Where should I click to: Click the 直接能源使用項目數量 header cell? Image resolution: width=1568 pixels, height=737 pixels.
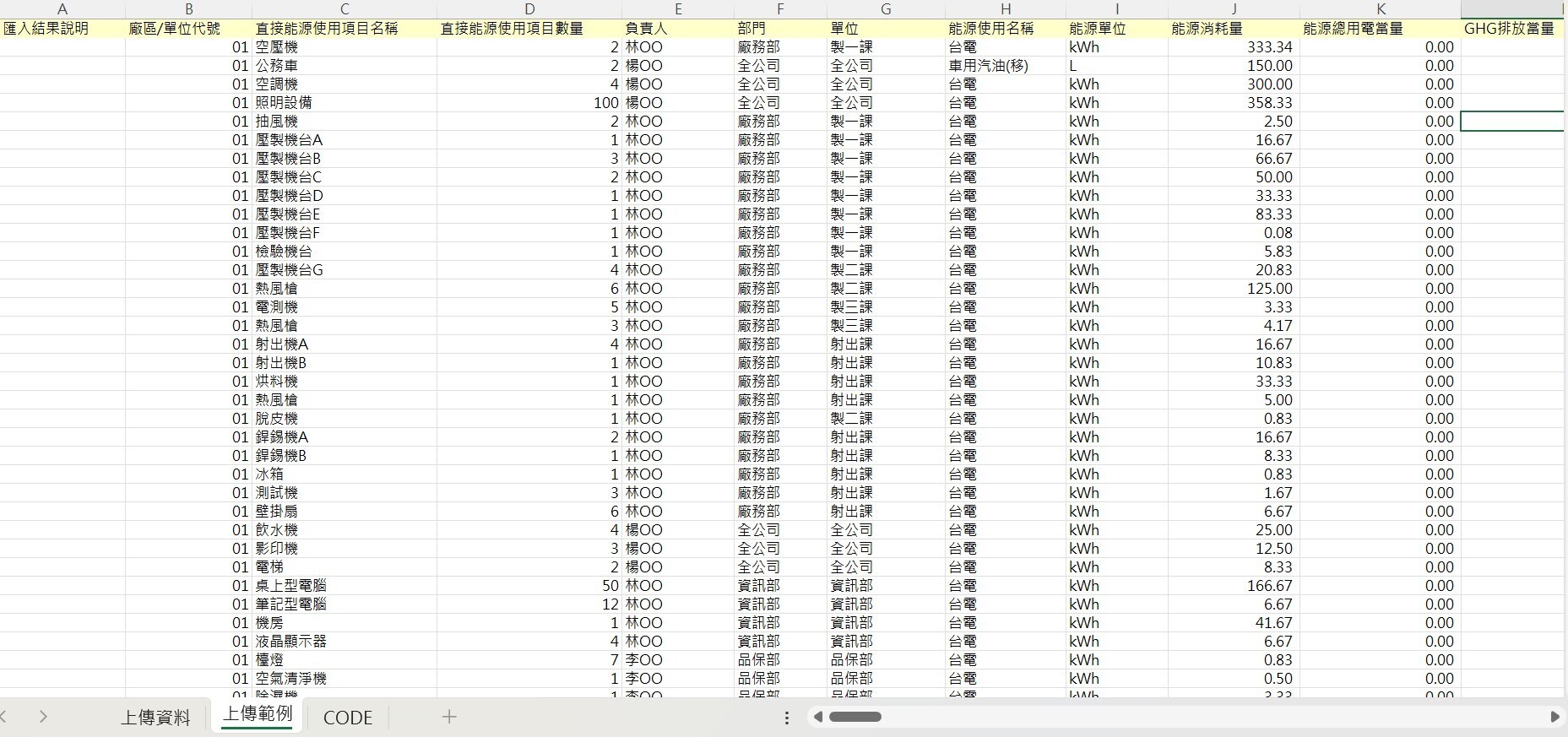tap(529, 28)
